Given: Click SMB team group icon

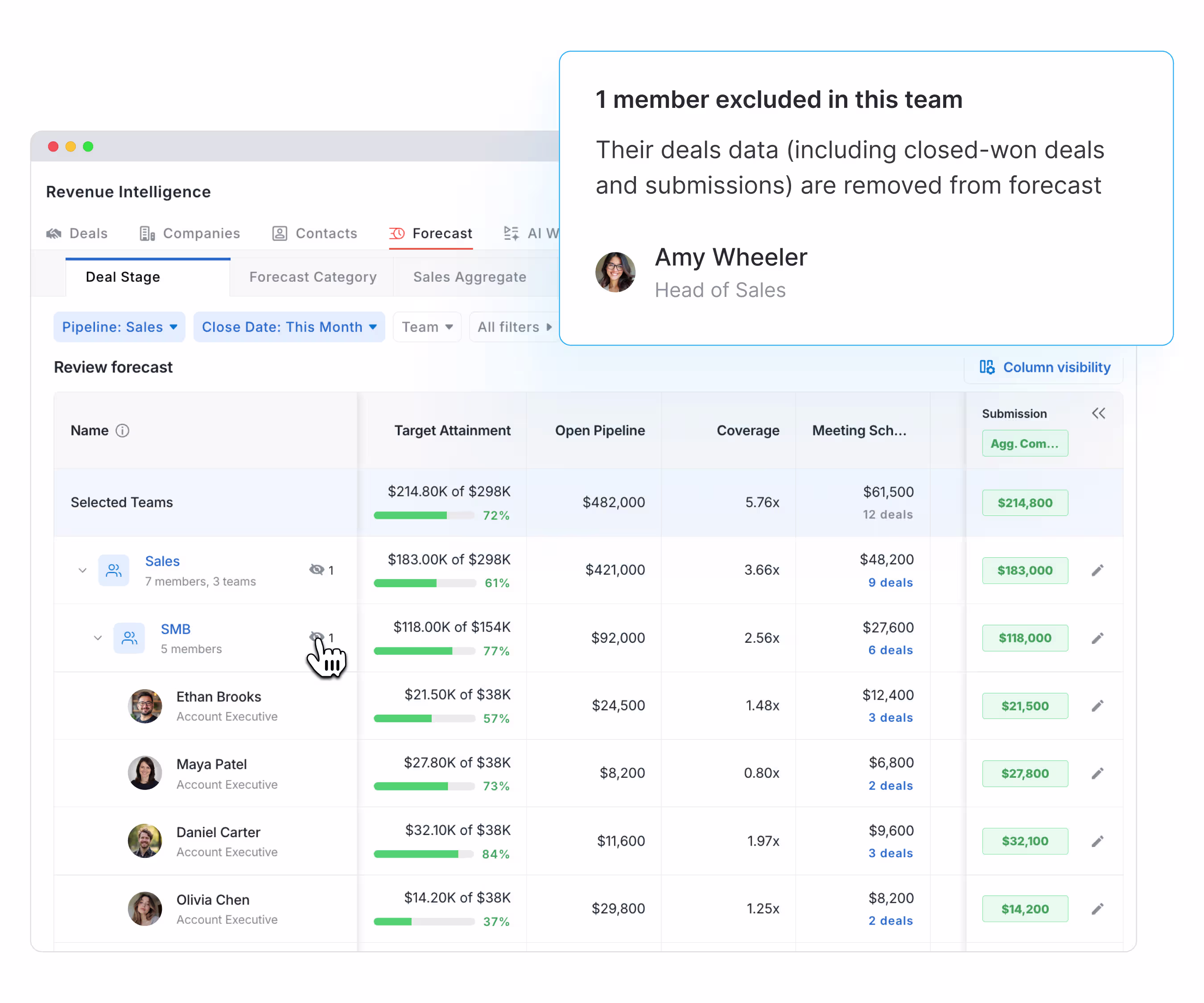Looking at the screenshot, I should pos(129,637).
